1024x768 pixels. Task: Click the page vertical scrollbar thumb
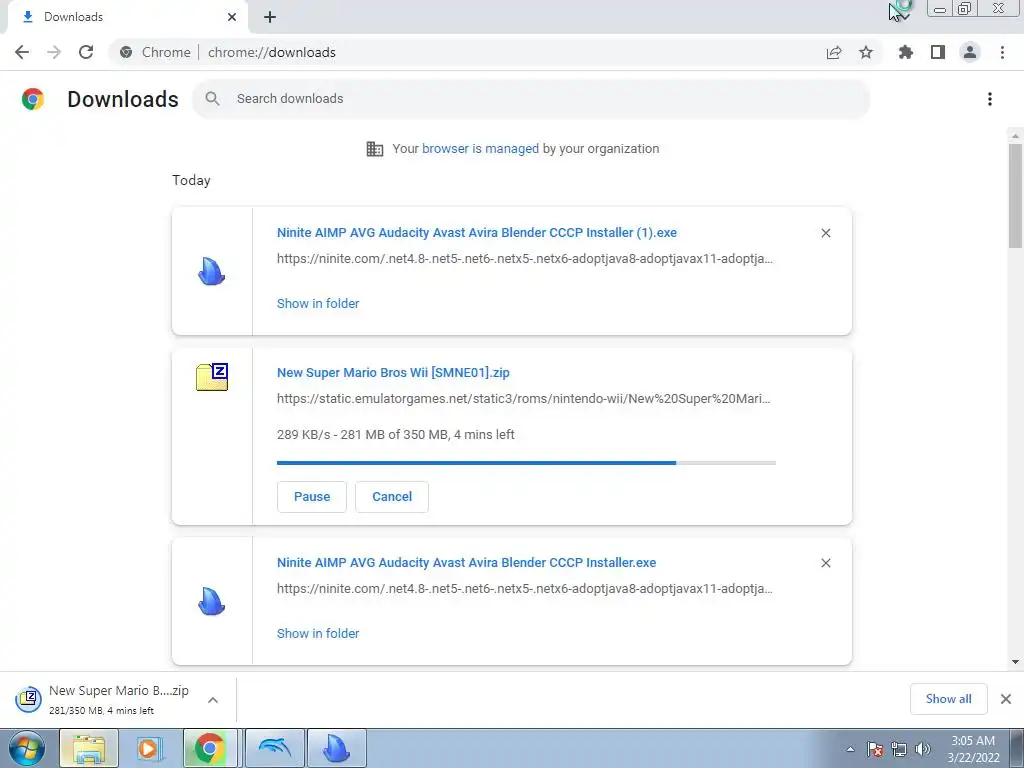tap(1015, 196)
